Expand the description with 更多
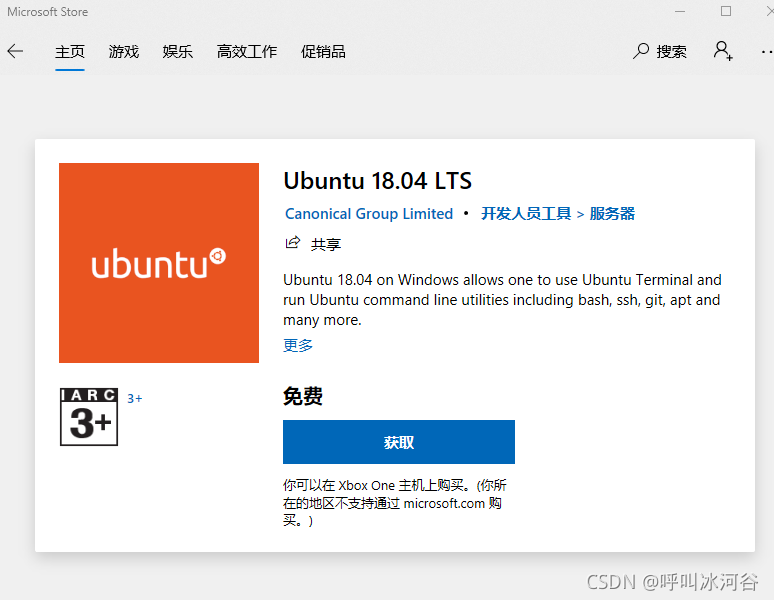 pos(298,345)
